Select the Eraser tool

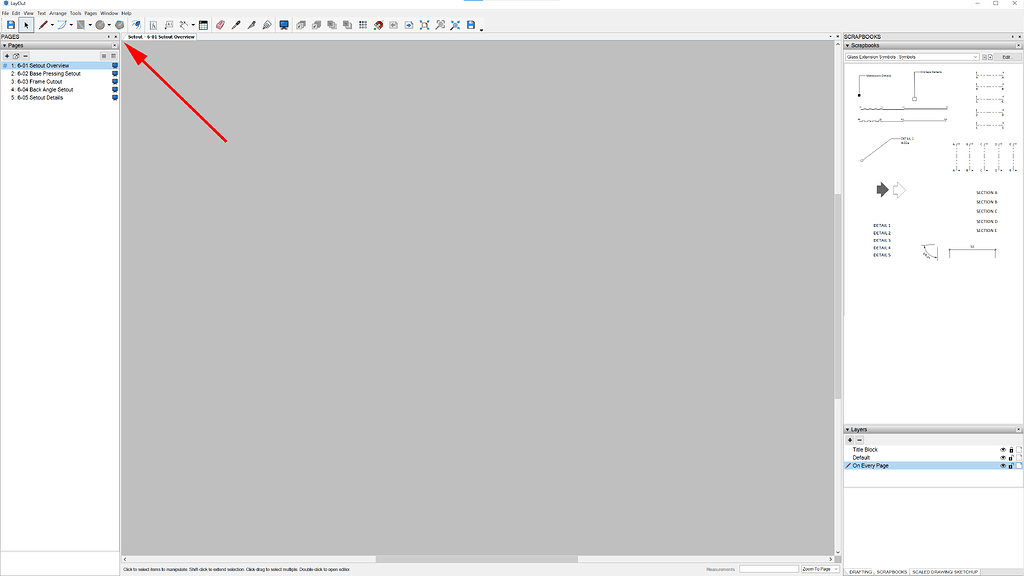(x=219, y=25)
